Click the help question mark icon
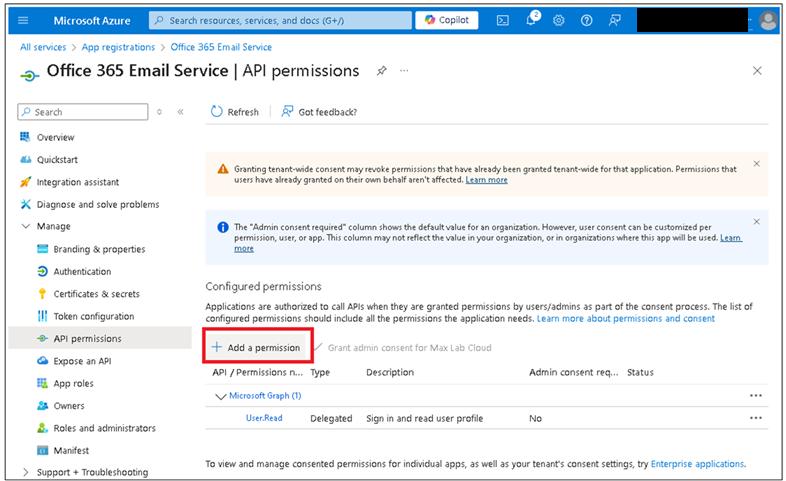This screenshot has width=786, height=481. (x=586, y=21)
